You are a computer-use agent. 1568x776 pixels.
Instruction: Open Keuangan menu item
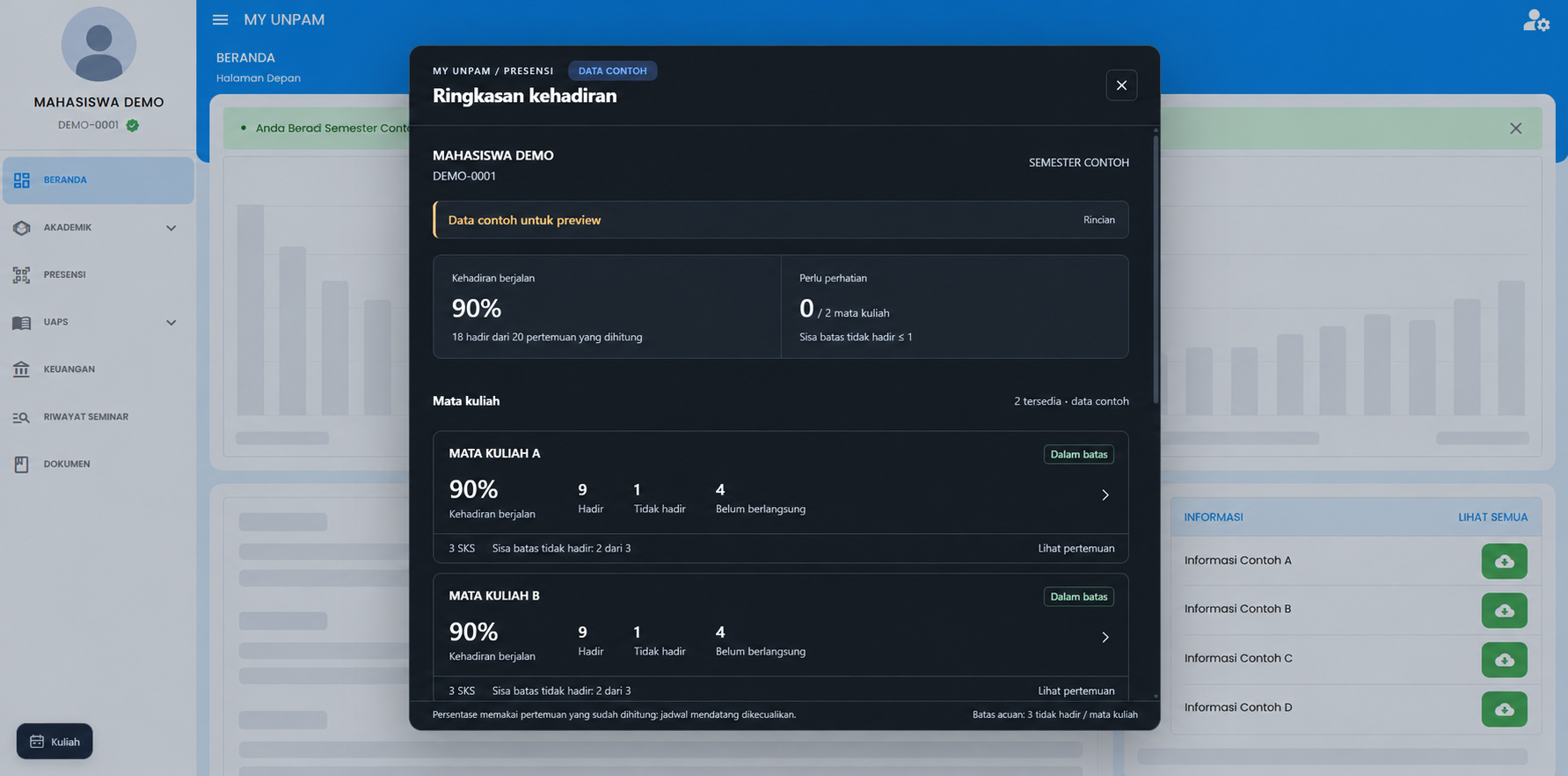(x=98, y=370)
